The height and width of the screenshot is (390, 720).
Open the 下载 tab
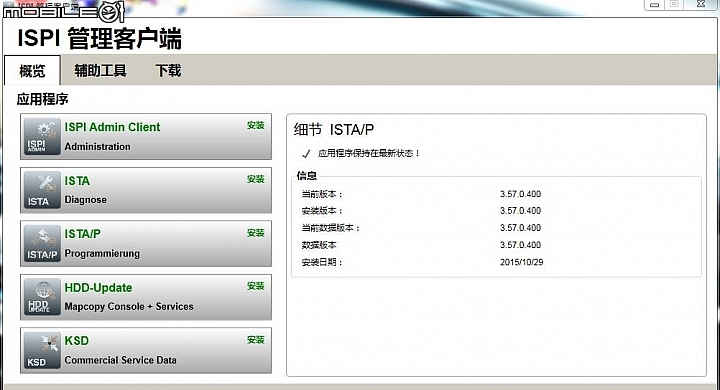tap(168, 70)
